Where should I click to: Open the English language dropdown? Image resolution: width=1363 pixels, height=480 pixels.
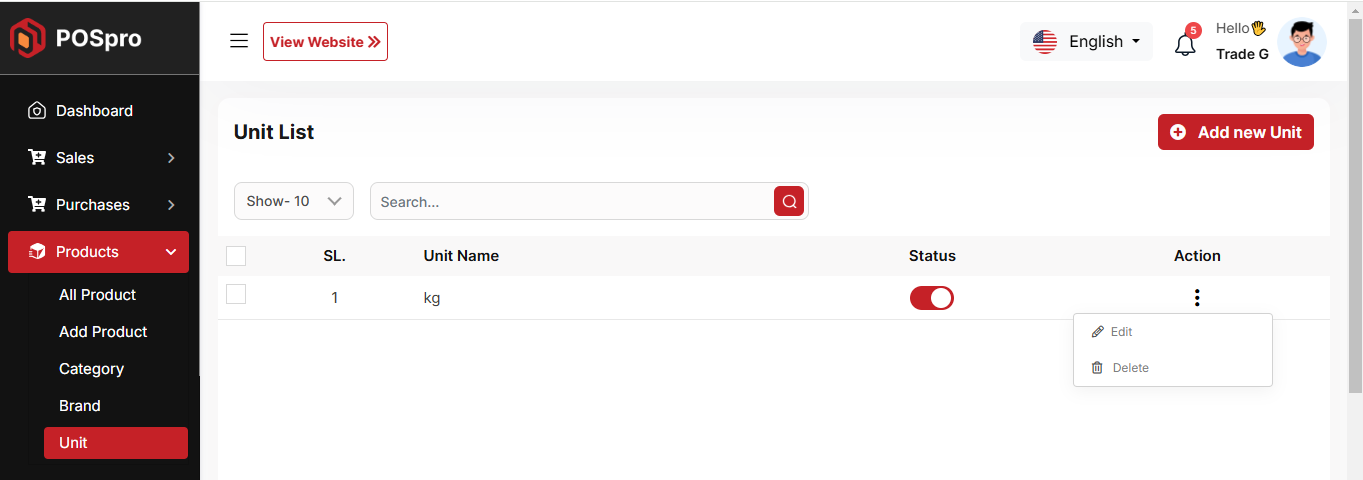point(1086,42)
